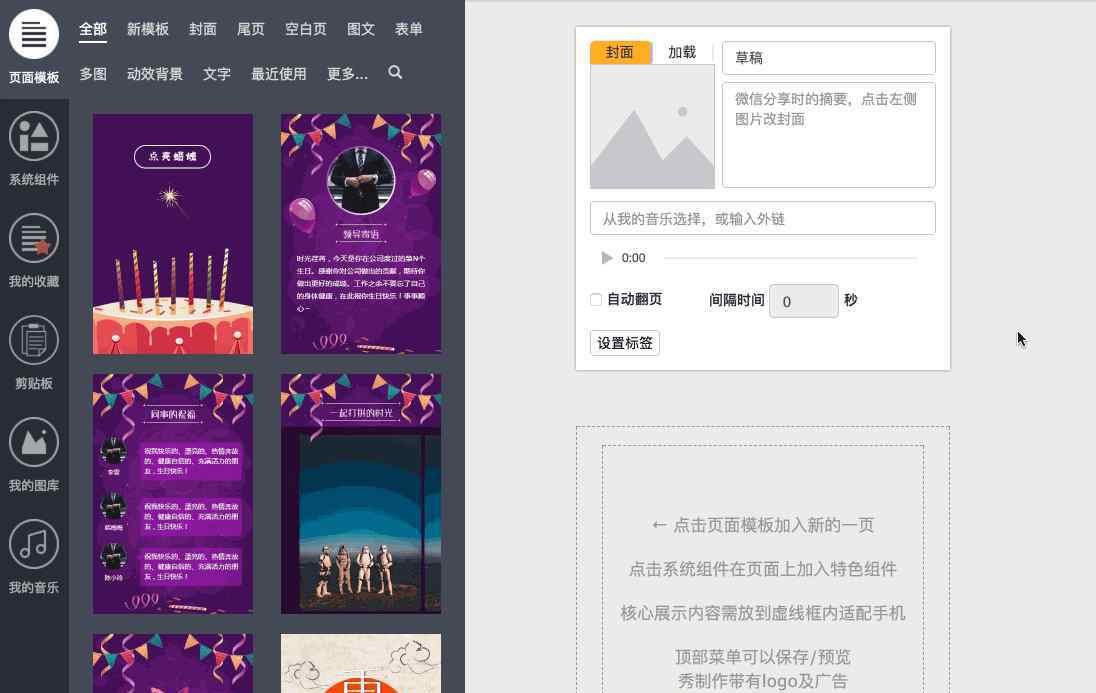Click the cover image placeholder
The image size is (1096, 693).
coord(652,127)
